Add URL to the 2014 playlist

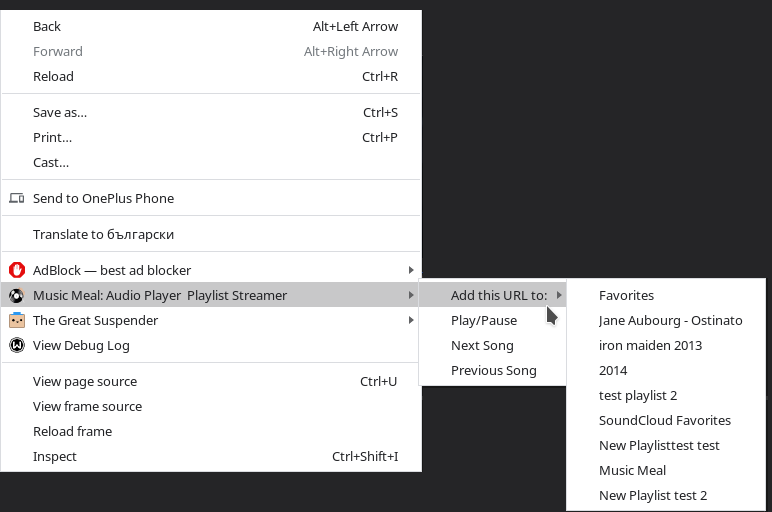pyautogui.click(x=666, y=370)
